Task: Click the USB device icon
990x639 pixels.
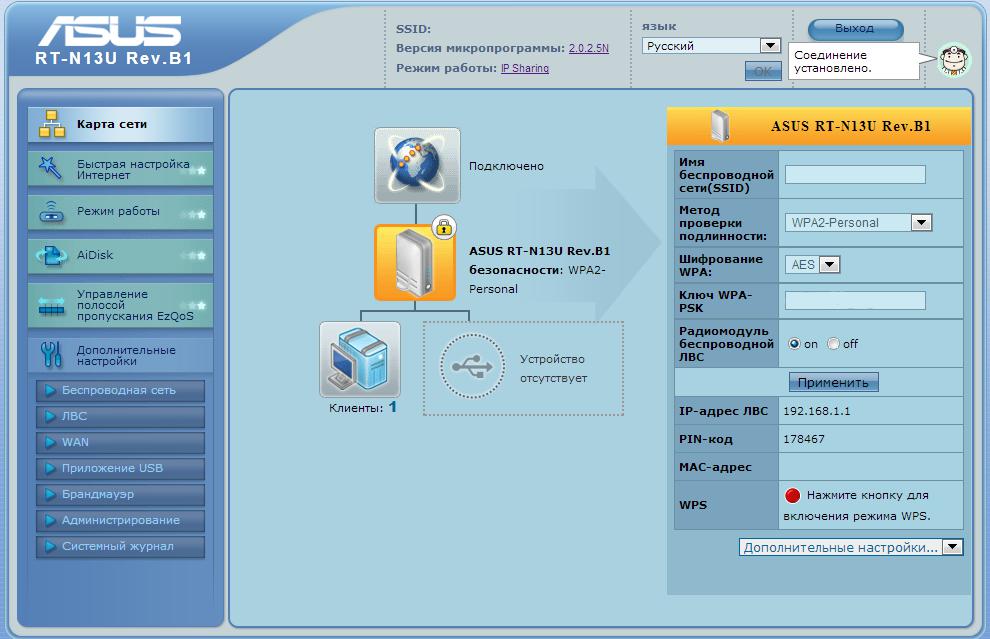Action: [472, 367]
